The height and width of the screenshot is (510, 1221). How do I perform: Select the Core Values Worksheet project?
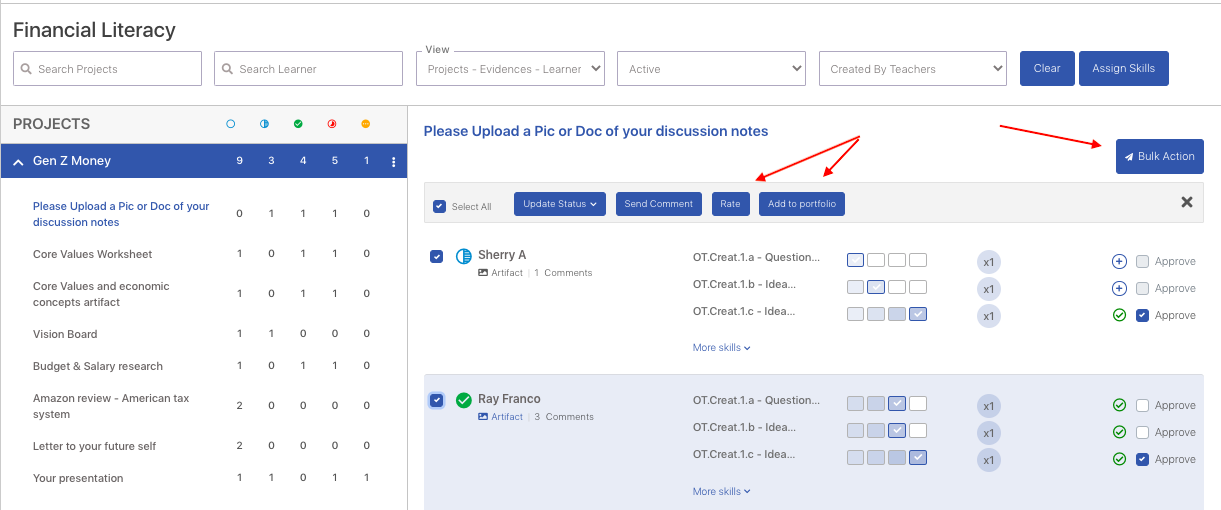coord(93,254)
